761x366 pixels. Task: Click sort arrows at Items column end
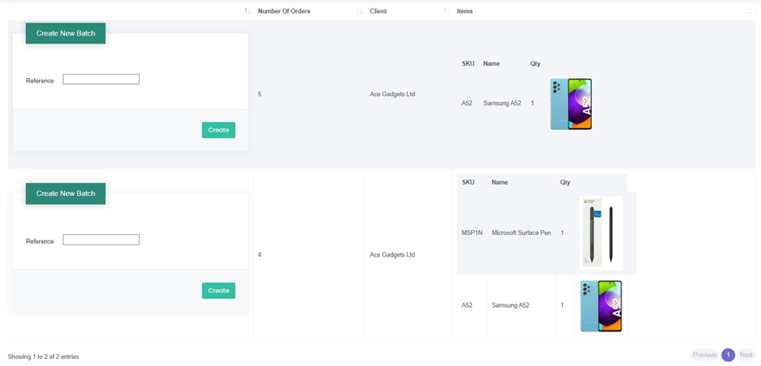click(749, 11)
